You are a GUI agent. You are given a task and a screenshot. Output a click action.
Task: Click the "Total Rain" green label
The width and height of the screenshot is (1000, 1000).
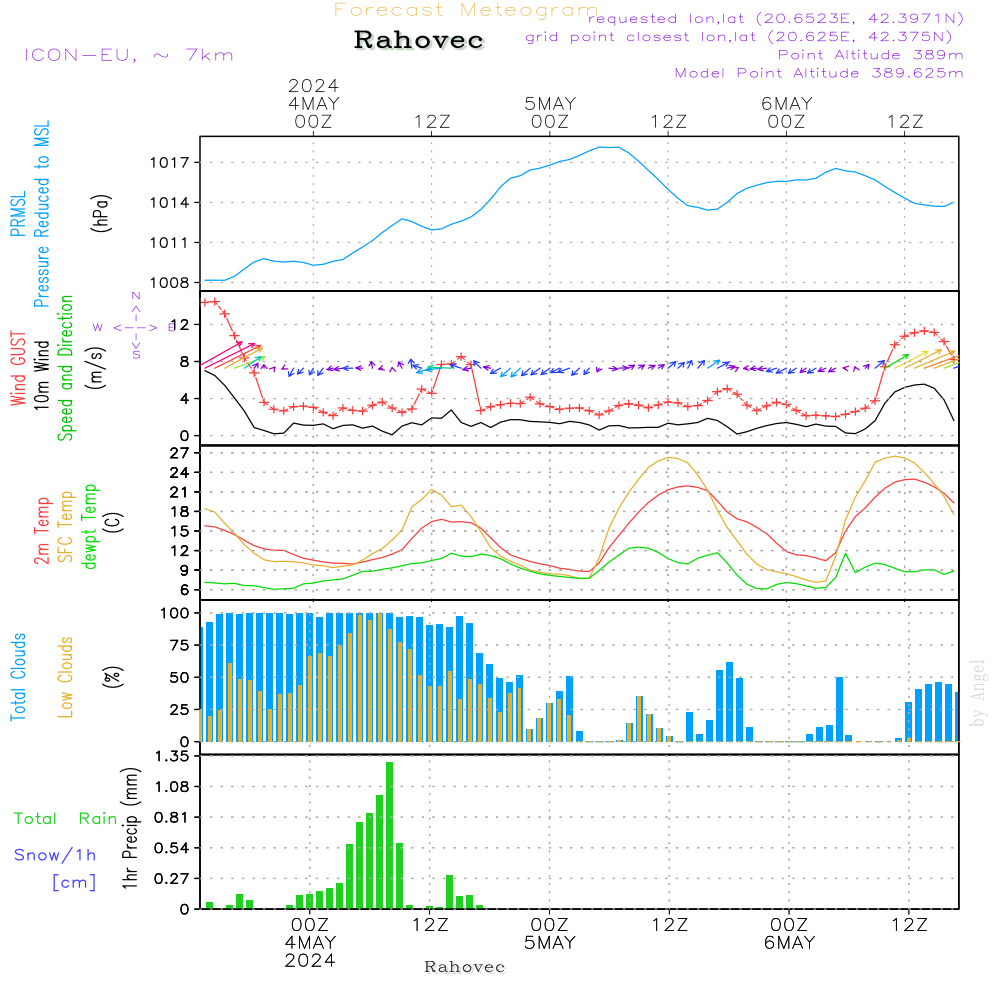[66, 819]
